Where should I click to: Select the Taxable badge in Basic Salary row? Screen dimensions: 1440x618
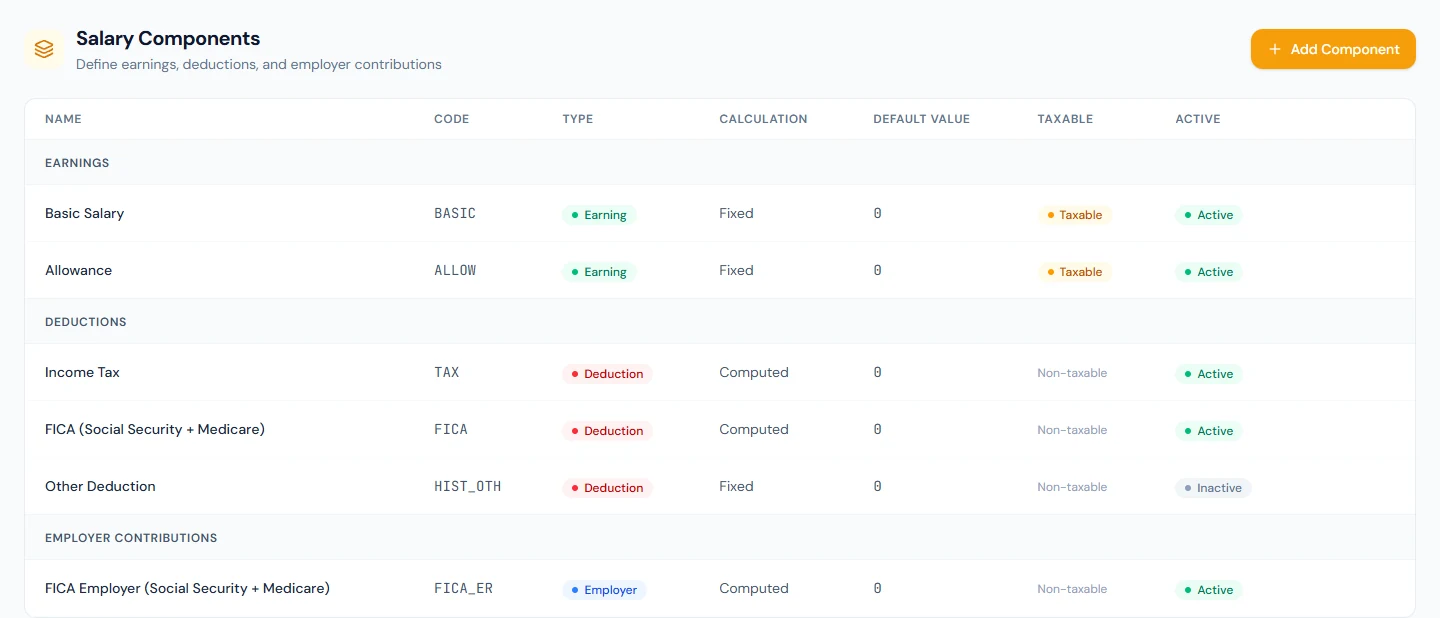click(x=1074, y=215)
